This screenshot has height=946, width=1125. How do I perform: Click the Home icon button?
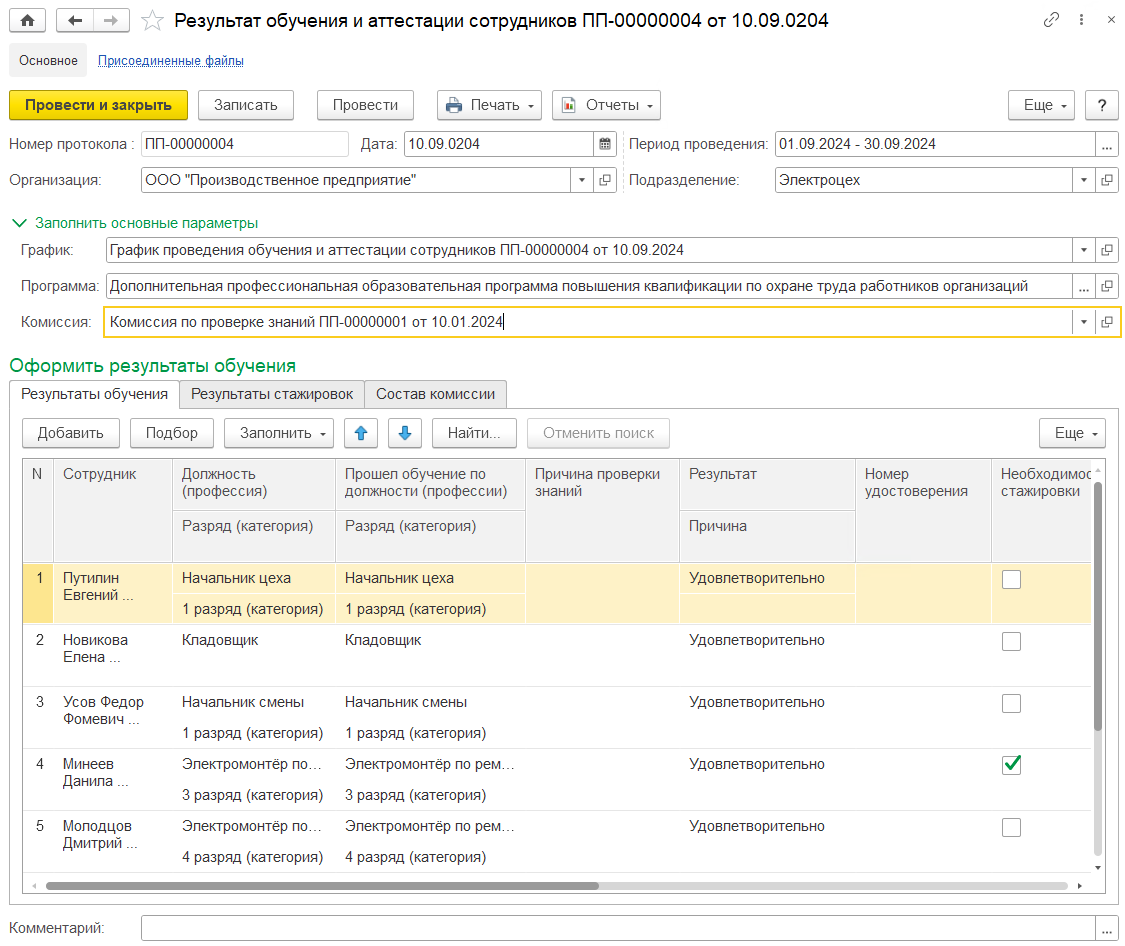tap(27, 20)
